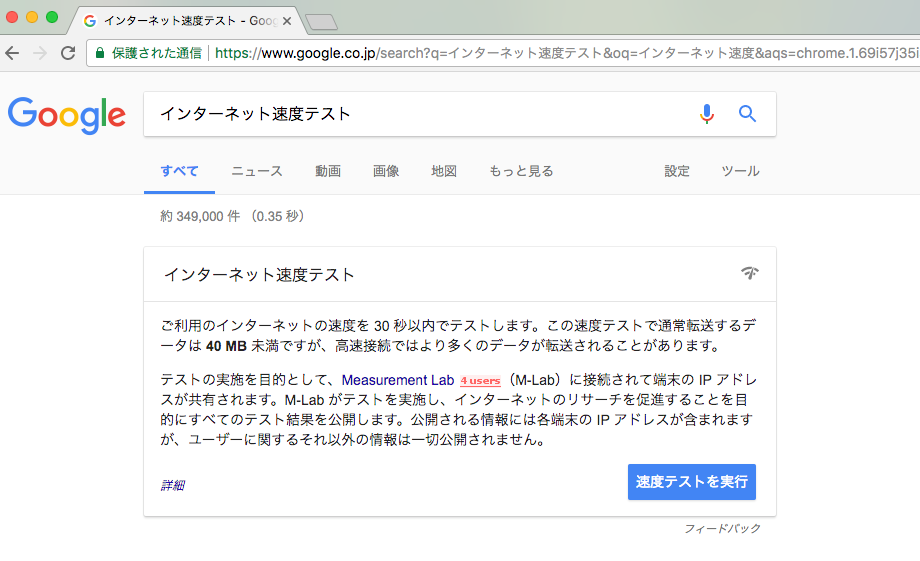
Task: Close the Google search browser tab
Action: point(287,21)
